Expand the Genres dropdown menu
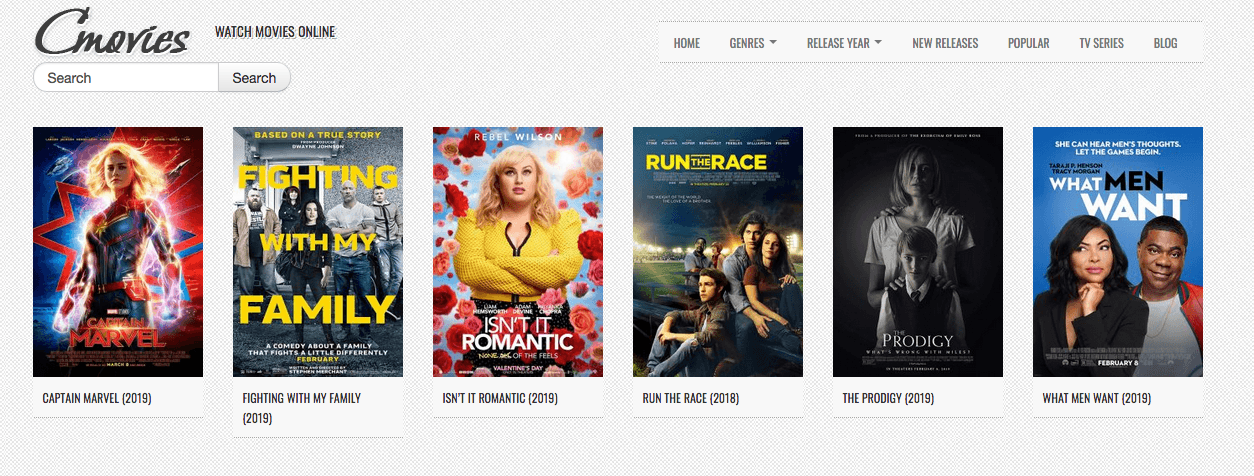1254x476 pixels. 753,43
